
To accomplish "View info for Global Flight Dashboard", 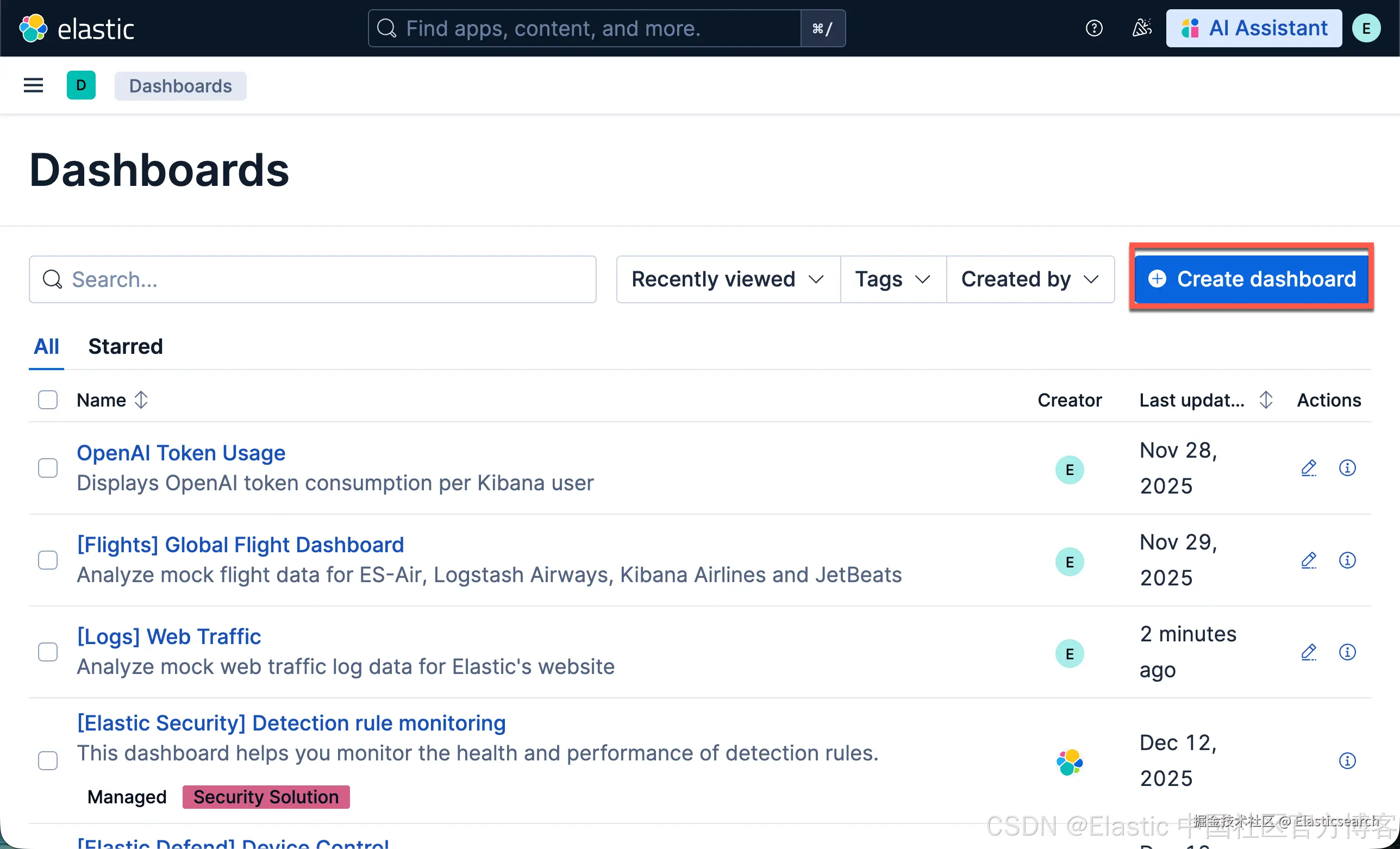I will 1347,560.
